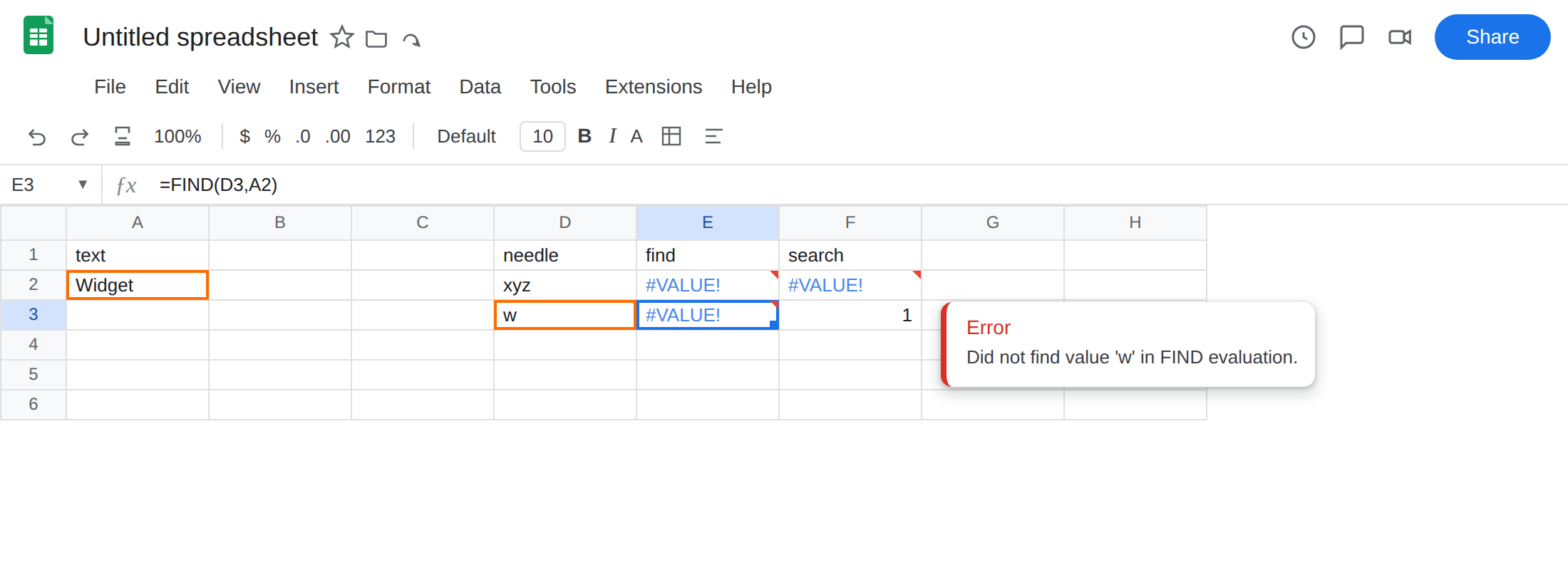Toggle italic formatting
Screen dimensions: 1568x570
coord(612,136)
